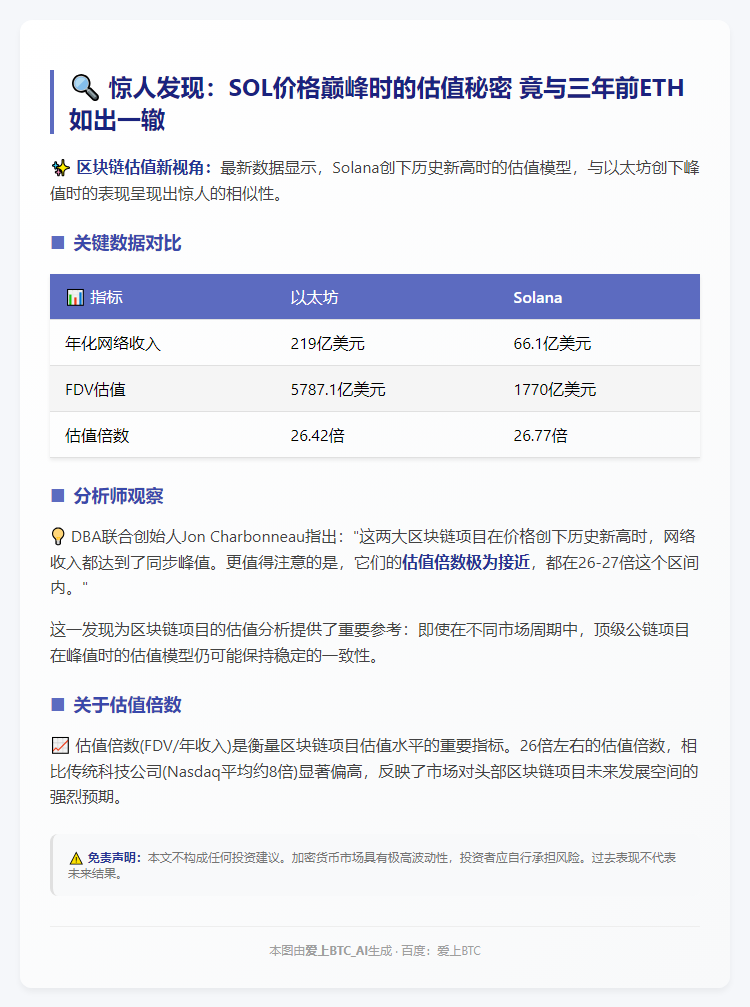
Task: Click the 26.77倍 cell
Action: [x=540, y=435]
